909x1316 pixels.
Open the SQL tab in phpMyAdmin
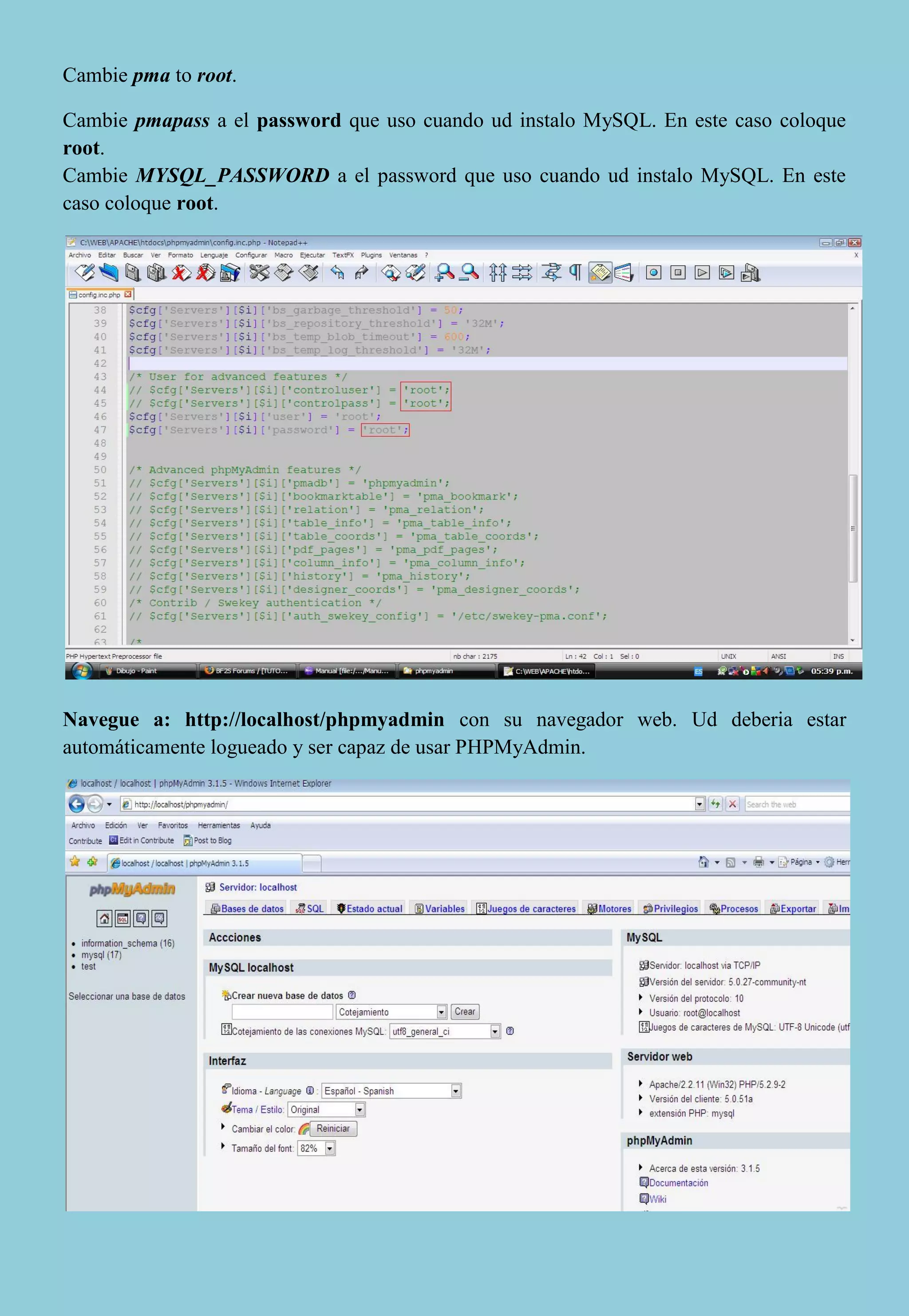pyautogui.click(x=309, y=909)
